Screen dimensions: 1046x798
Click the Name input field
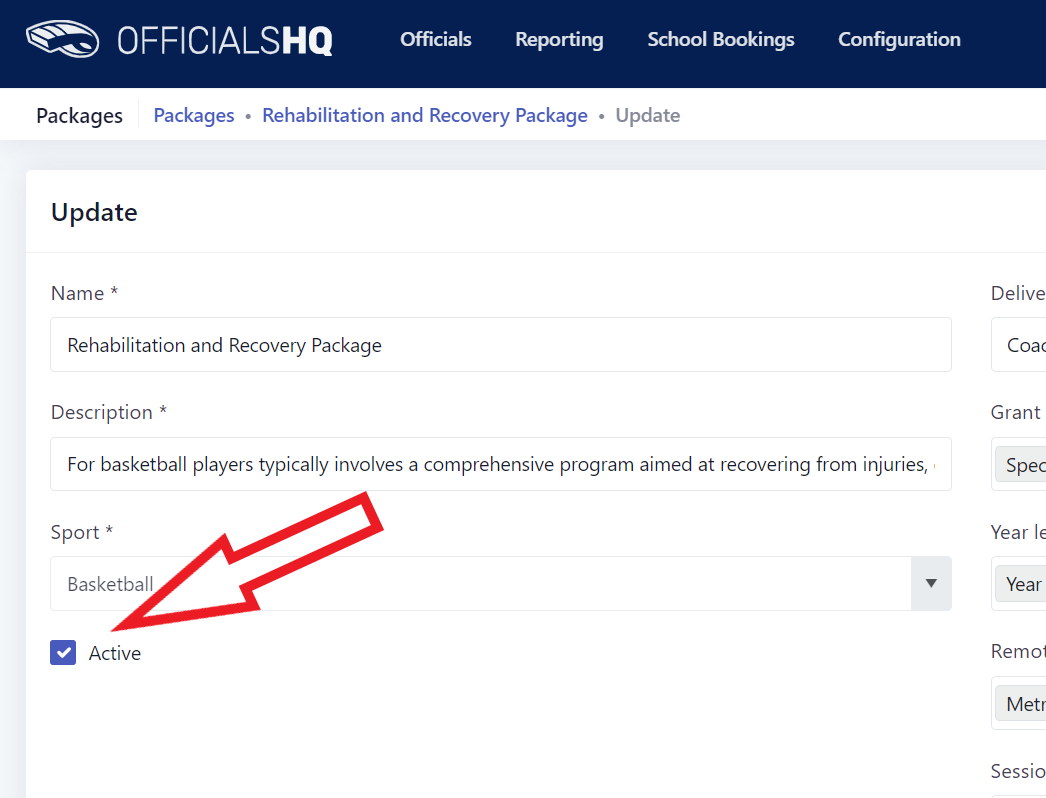tap(500, 344)
